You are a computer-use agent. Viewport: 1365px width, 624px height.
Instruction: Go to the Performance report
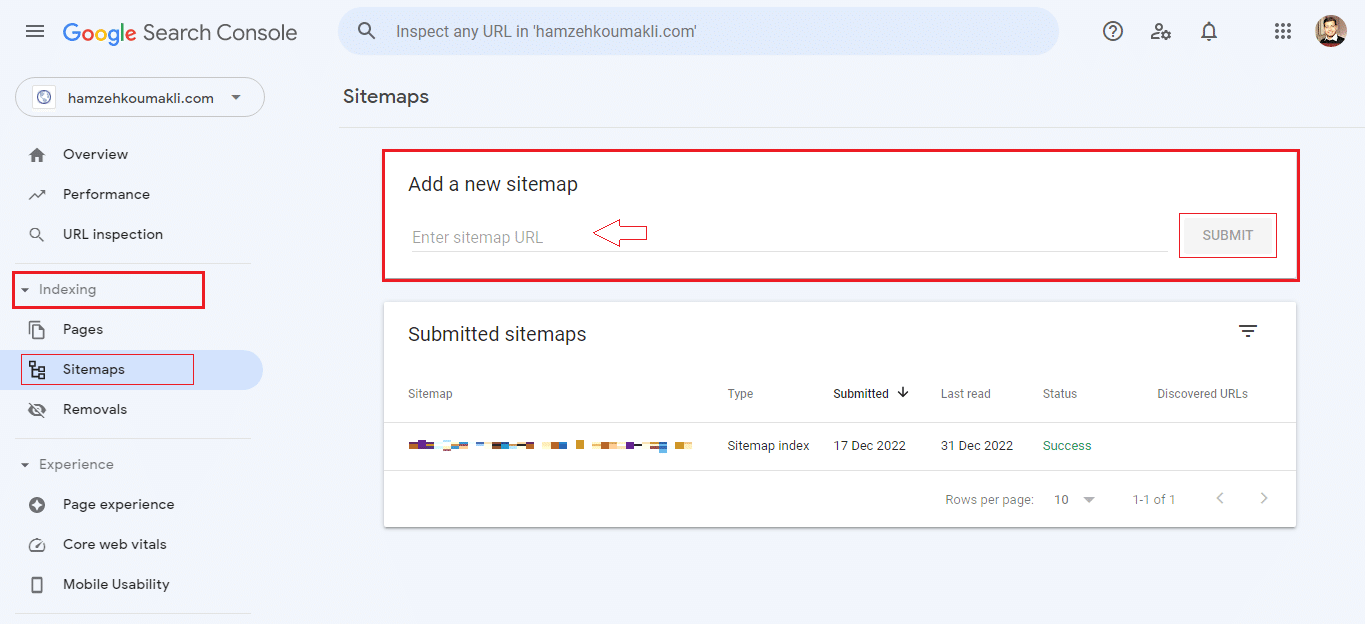(x=106, y=195)
